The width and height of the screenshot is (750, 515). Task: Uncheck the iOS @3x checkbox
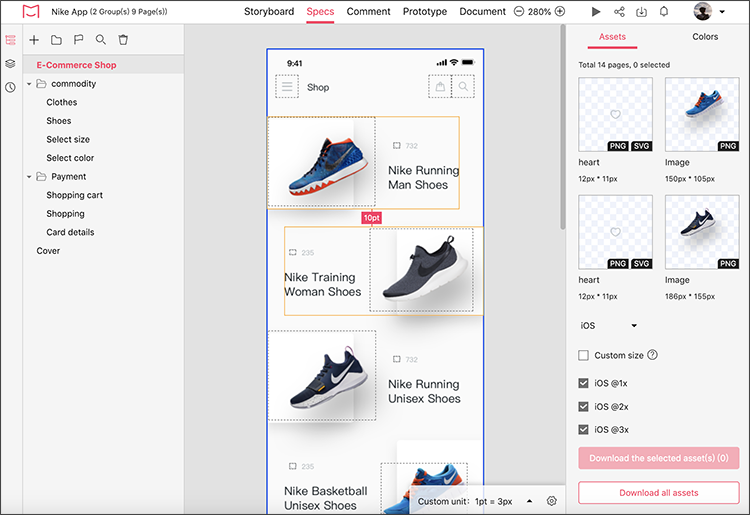584,429
